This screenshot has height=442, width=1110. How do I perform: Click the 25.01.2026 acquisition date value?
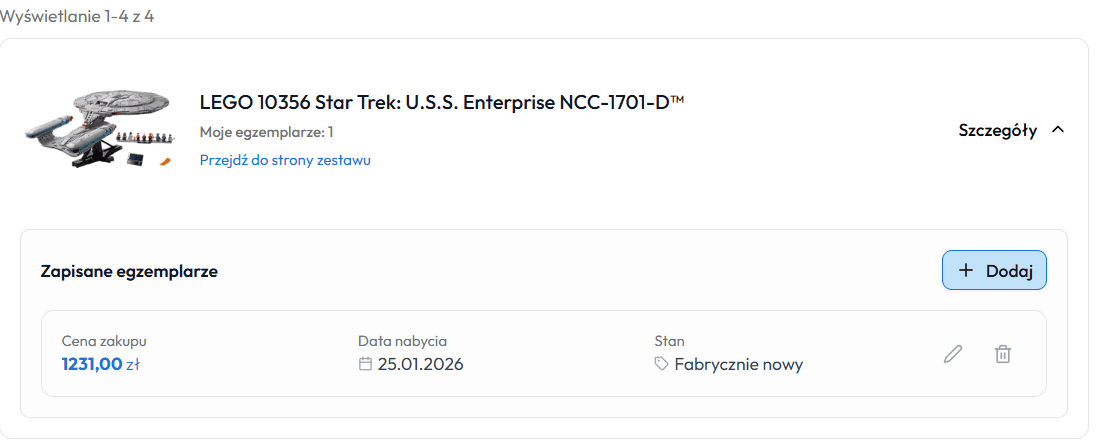point(420,364)
